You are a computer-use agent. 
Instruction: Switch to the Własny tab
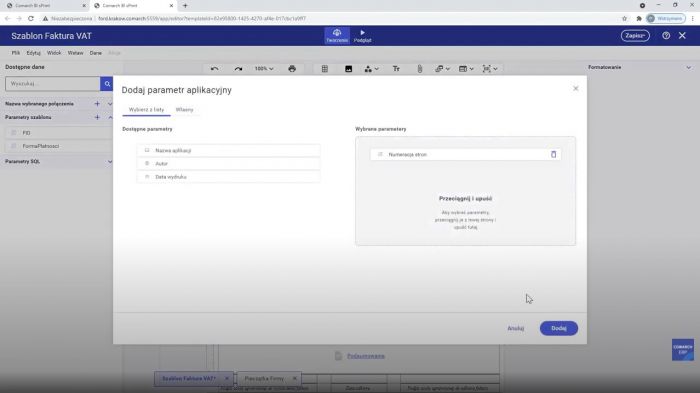click(184, 109)
